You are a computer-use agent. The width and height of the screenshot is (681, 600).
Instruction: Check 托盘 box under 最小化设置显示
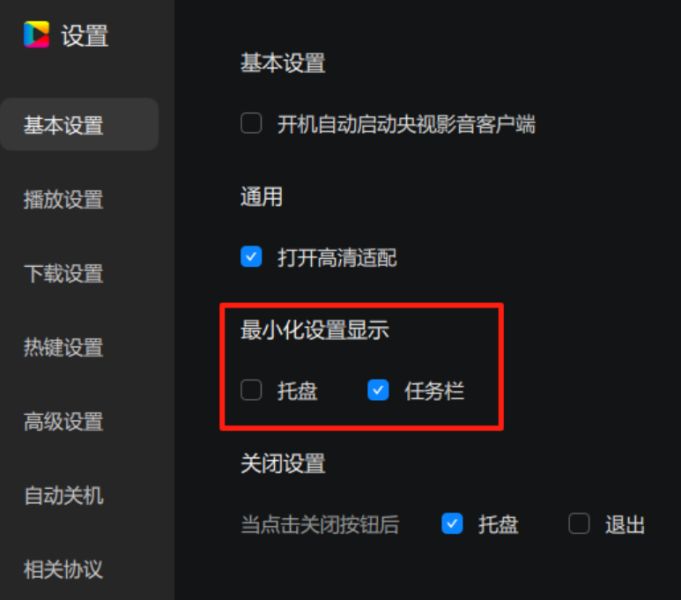251,390
